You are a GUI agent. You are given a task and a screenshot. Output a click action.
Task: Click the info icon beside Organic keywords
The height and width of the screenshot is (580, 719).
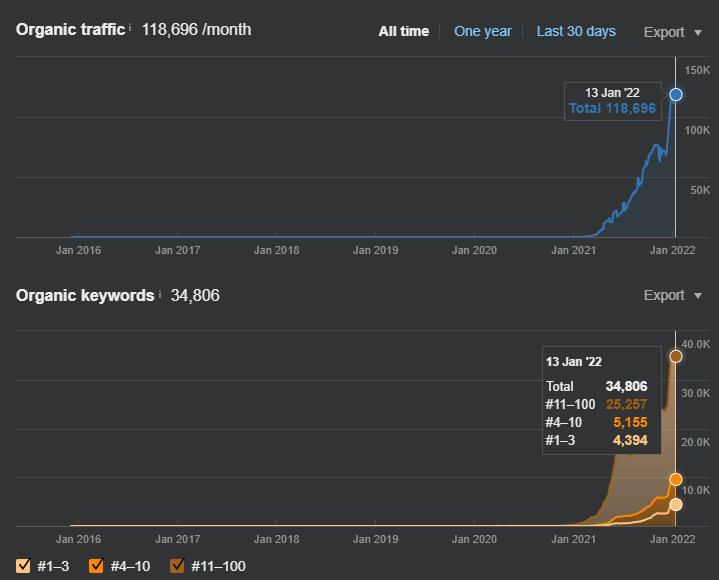(x=160, y=294)
